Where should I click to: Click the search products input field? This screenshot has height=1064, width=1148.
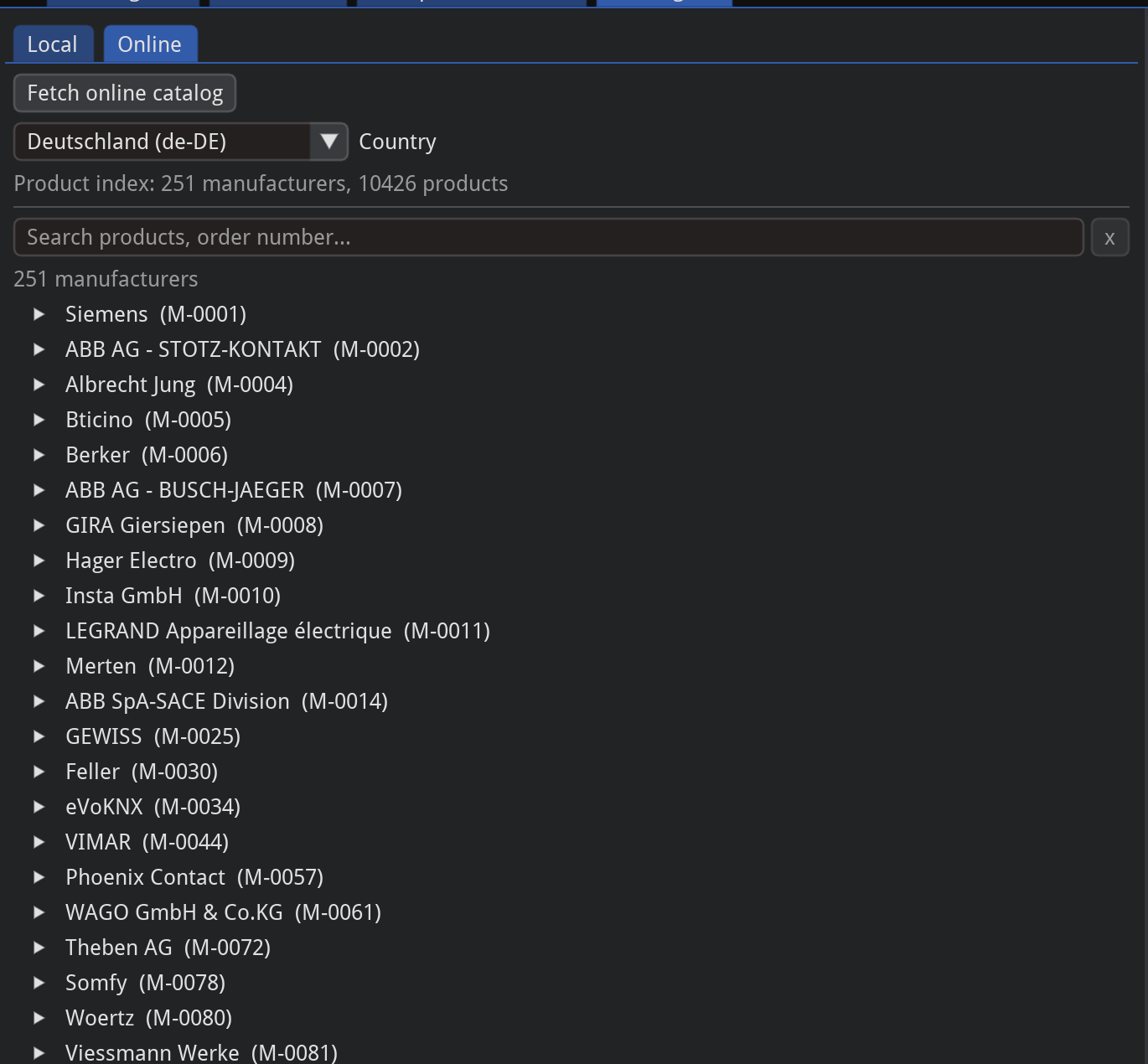click(549, 237)
